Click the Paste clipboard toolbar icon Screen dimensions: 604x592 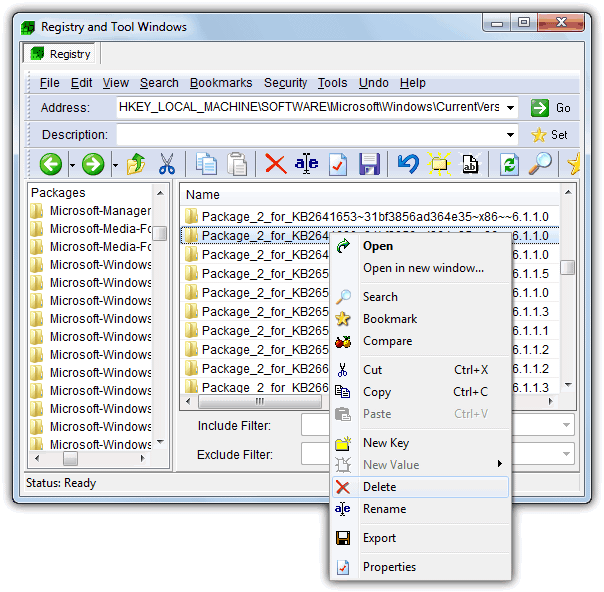click(x=237, y=164)
